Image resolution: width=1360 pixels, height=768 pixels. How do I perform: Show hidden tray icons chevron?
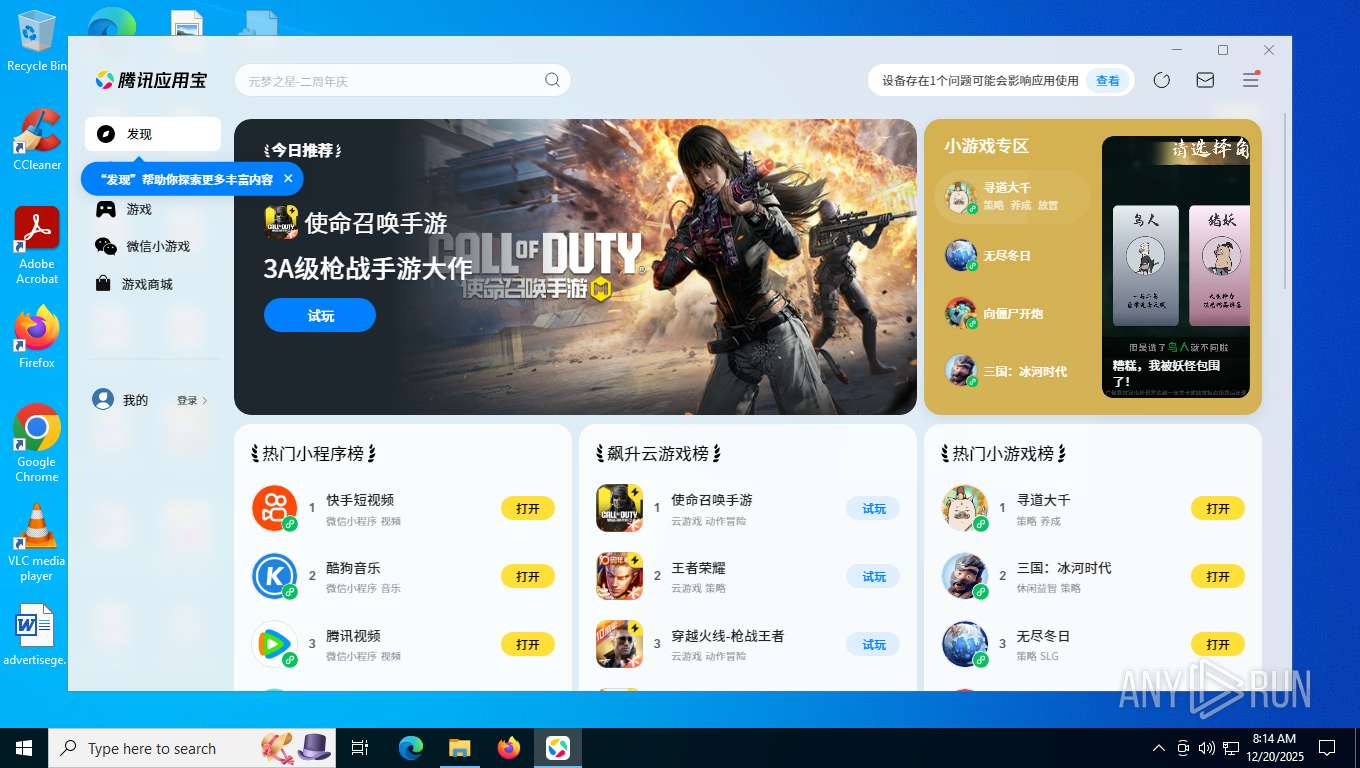[1159, 748]
